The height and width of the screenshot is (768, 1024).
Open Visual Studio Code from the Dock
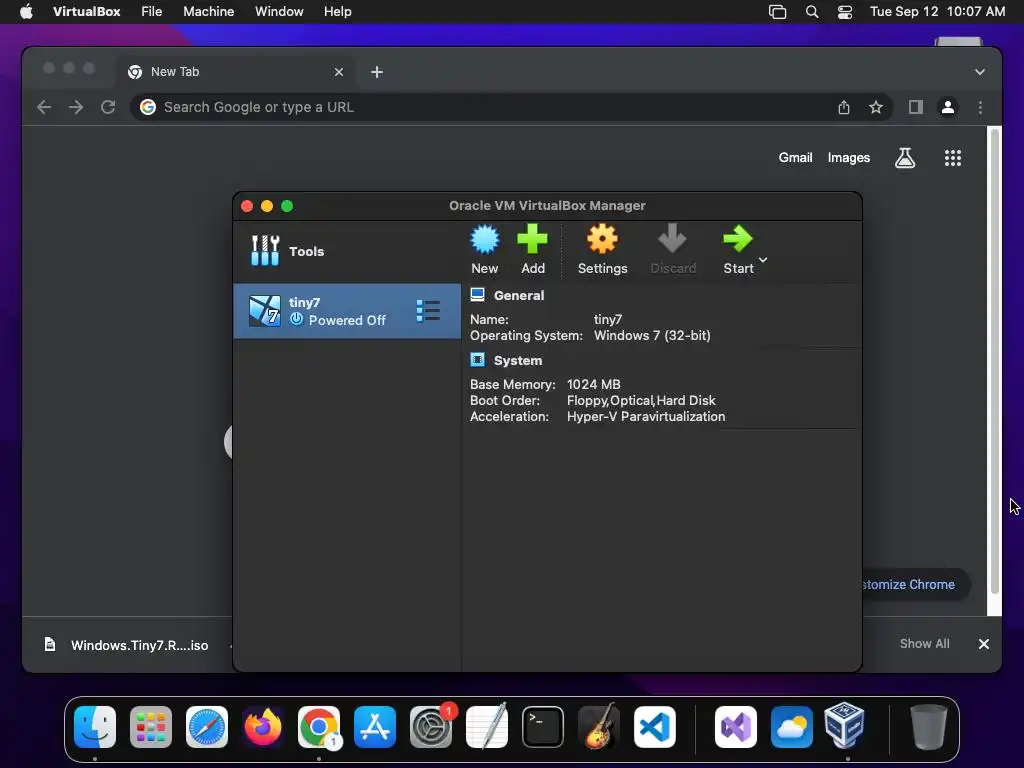[x=655, y=727]
